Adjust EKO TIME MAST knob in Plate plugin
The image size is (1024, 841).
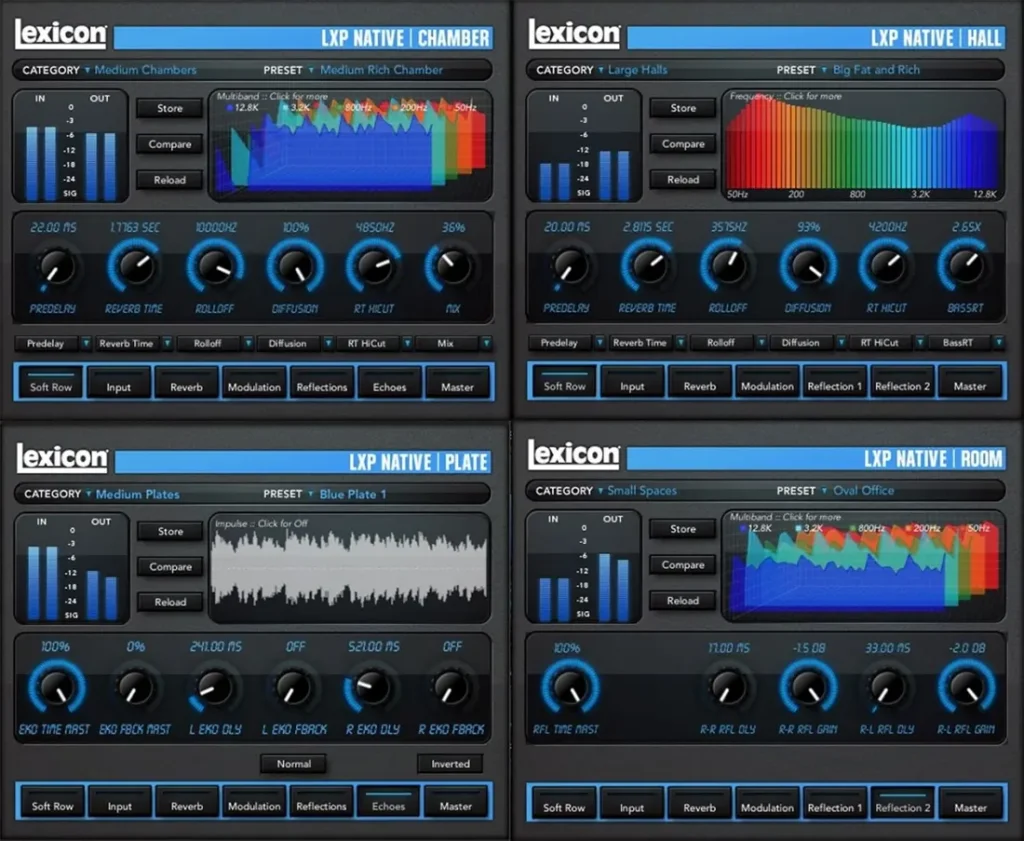(x=56, y=688)
